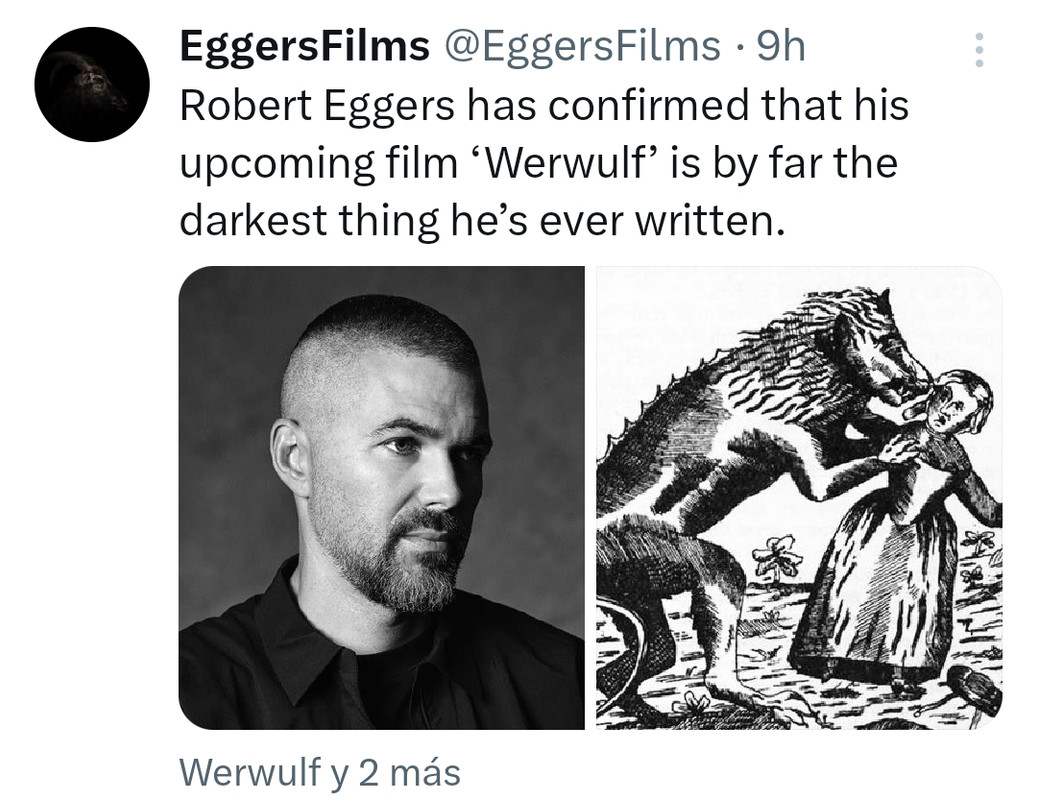Viewport: 1037px width, 800px height.
Task: Click 'darkest thing he's ever written' text line
Action: (x=483, y=220)
